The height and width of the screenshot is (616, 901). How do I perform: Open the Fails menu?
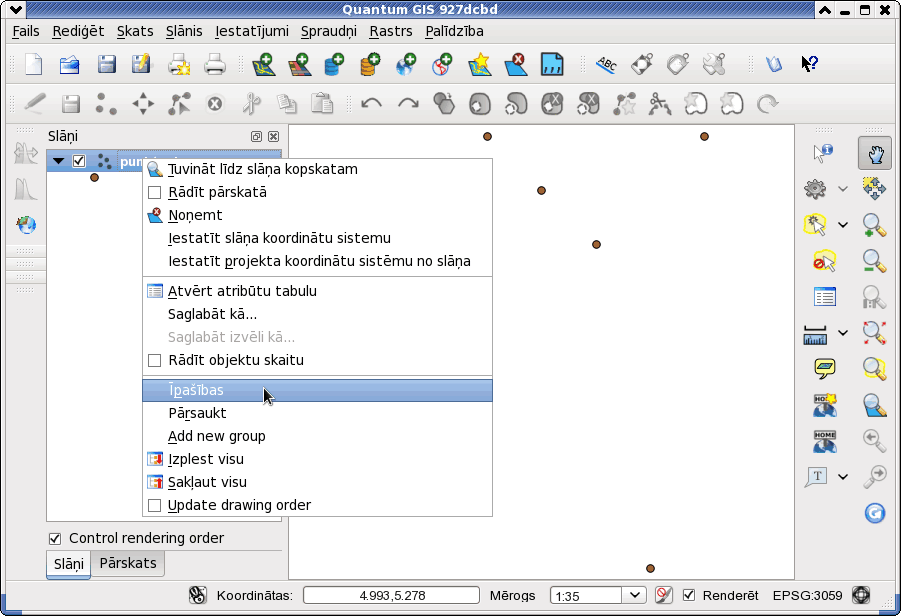tap(26, 31)
